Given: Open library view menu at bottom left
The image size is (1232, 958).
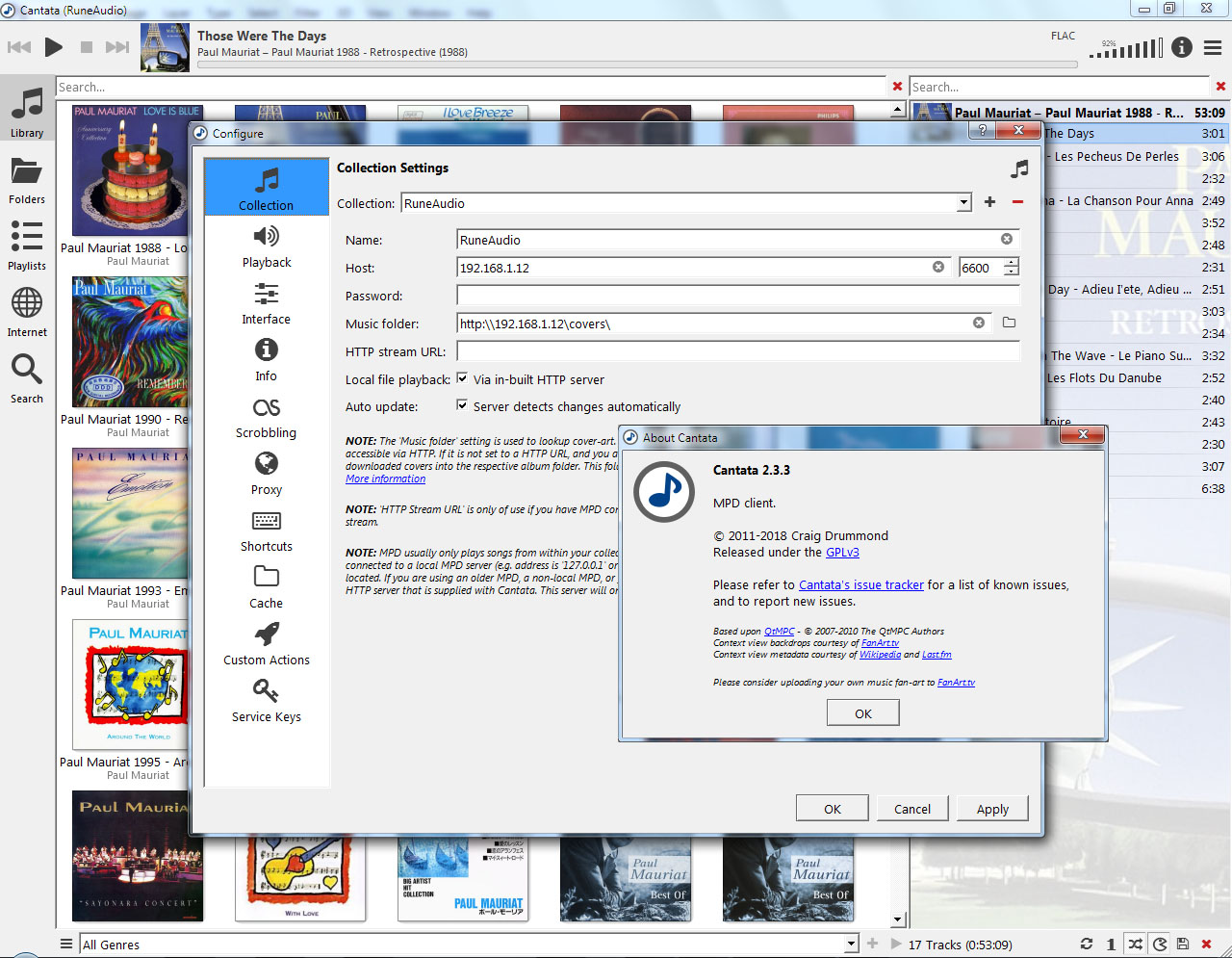Looking at the screenshot, I should click(x=66, y=945).
